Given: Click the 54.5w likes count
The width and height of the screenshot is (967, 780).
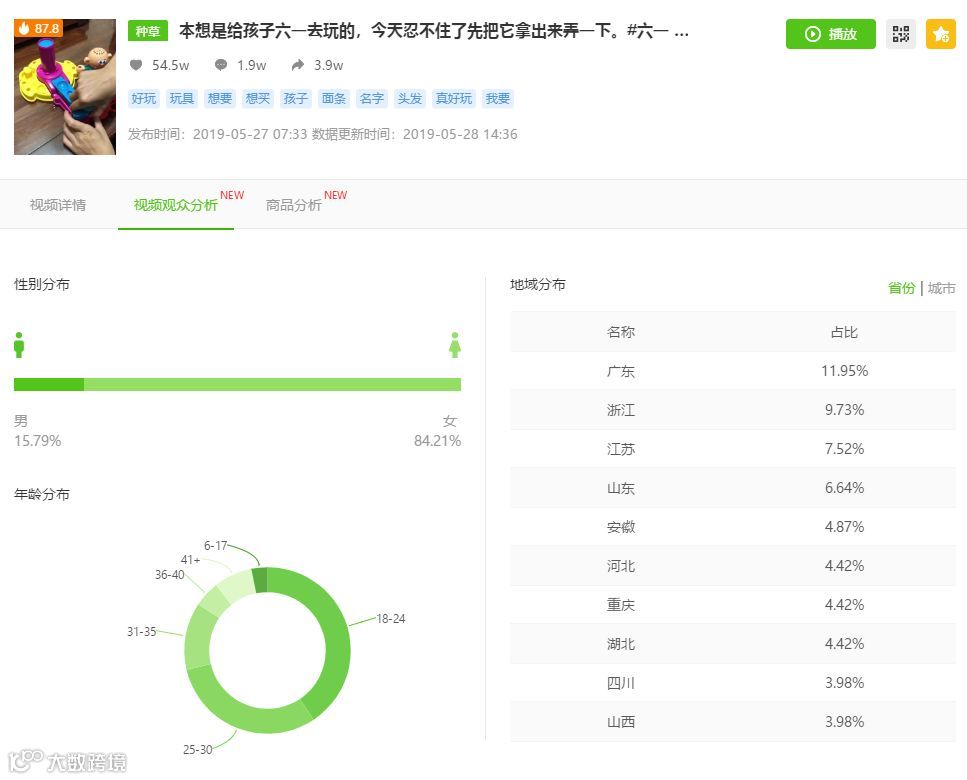Looking at the screenshot, I should (x=171, y=65).
